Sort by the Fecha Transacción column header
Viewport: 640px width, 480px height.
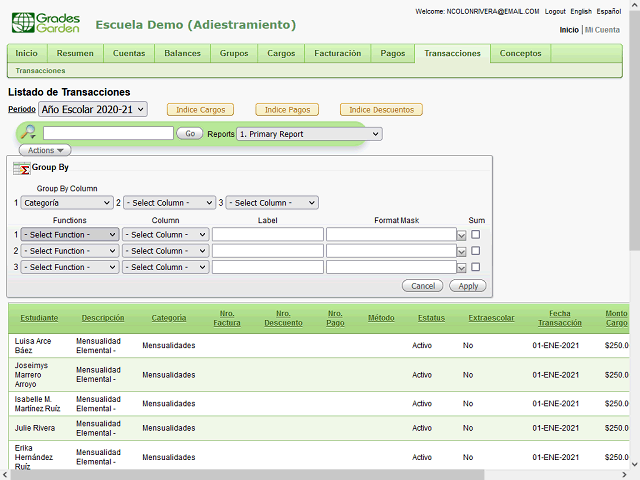(560, 318)
